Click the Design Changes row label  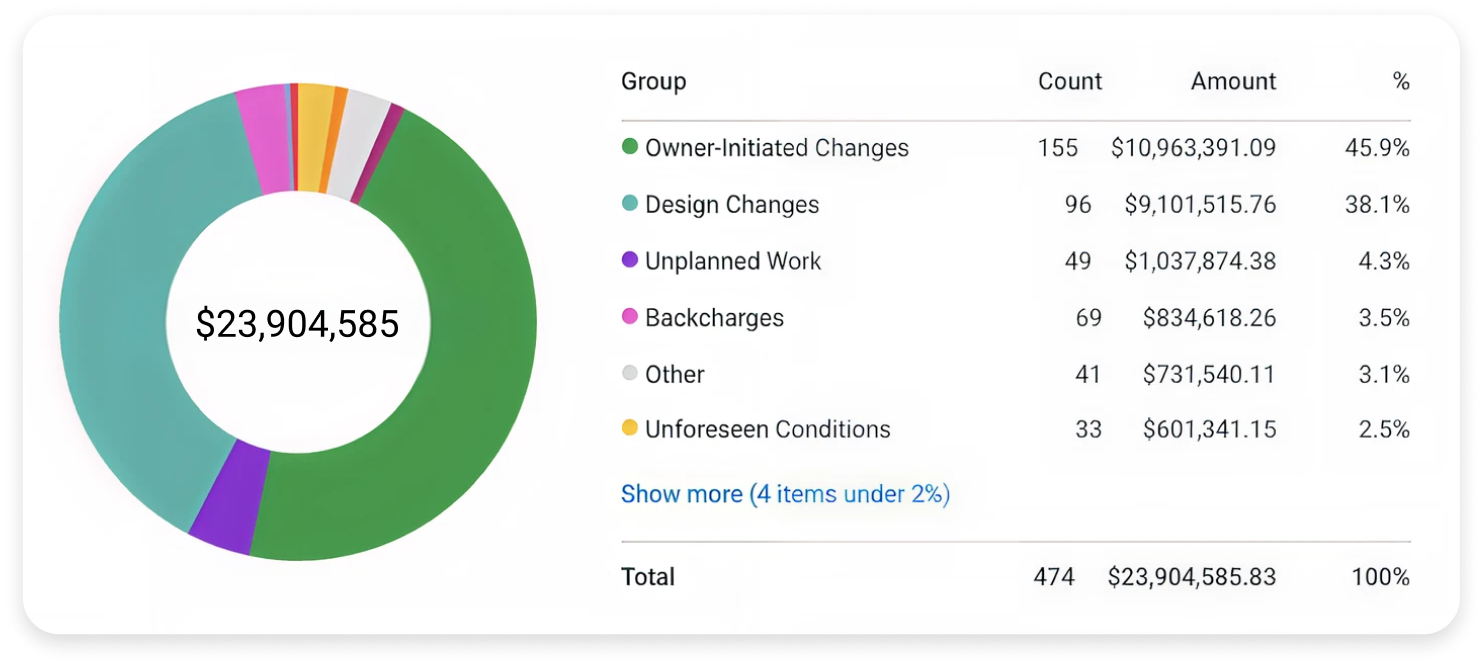pyautogui.click(x=731, y=205)
